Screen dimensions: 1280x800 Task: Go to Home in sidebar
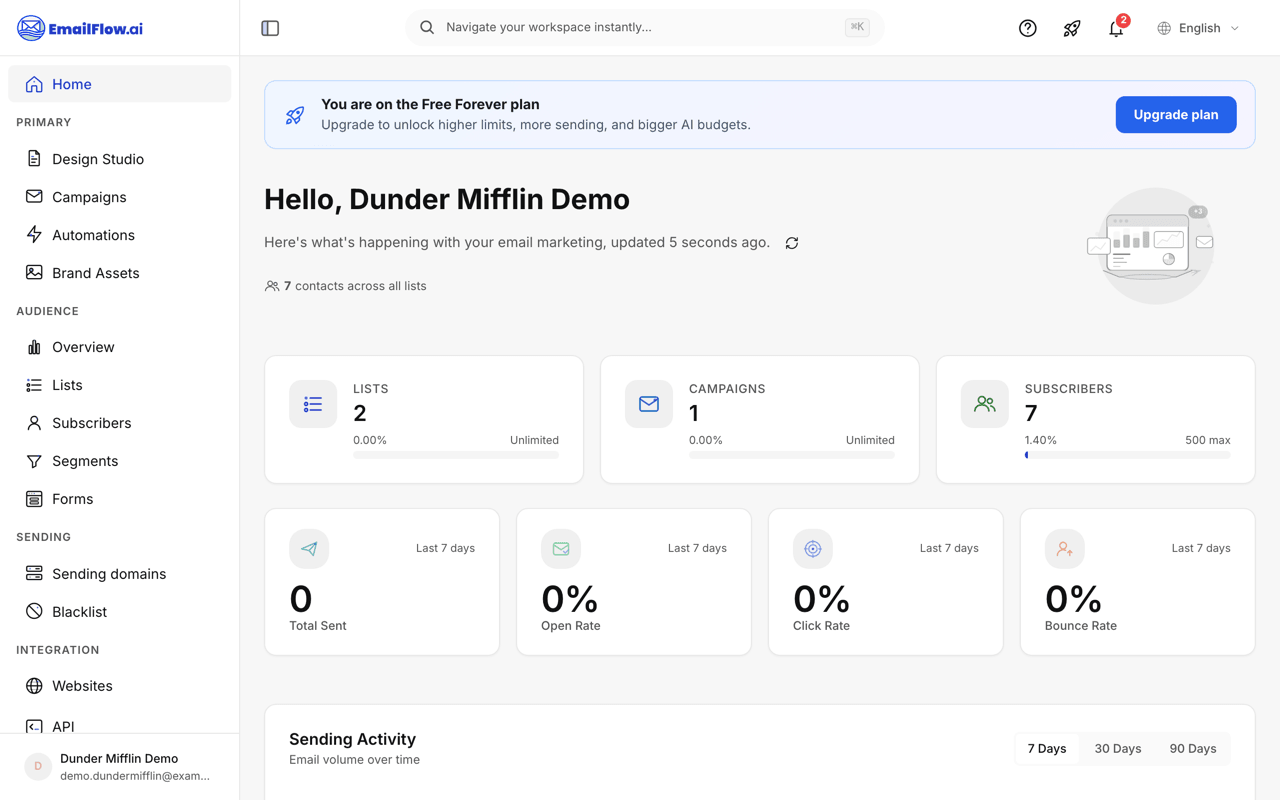(119, 84)
